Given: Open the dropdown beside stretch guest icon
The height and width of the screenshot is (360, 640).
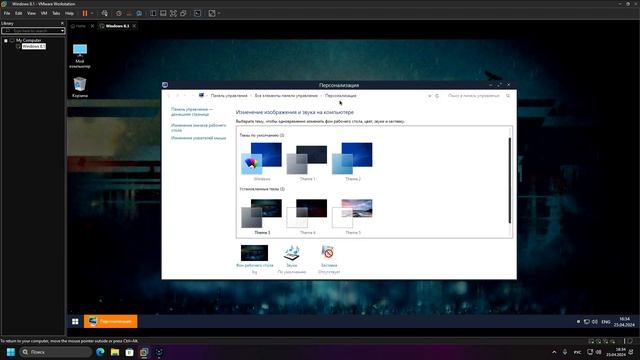Looking at the screenshot, I should click(219, 13).
